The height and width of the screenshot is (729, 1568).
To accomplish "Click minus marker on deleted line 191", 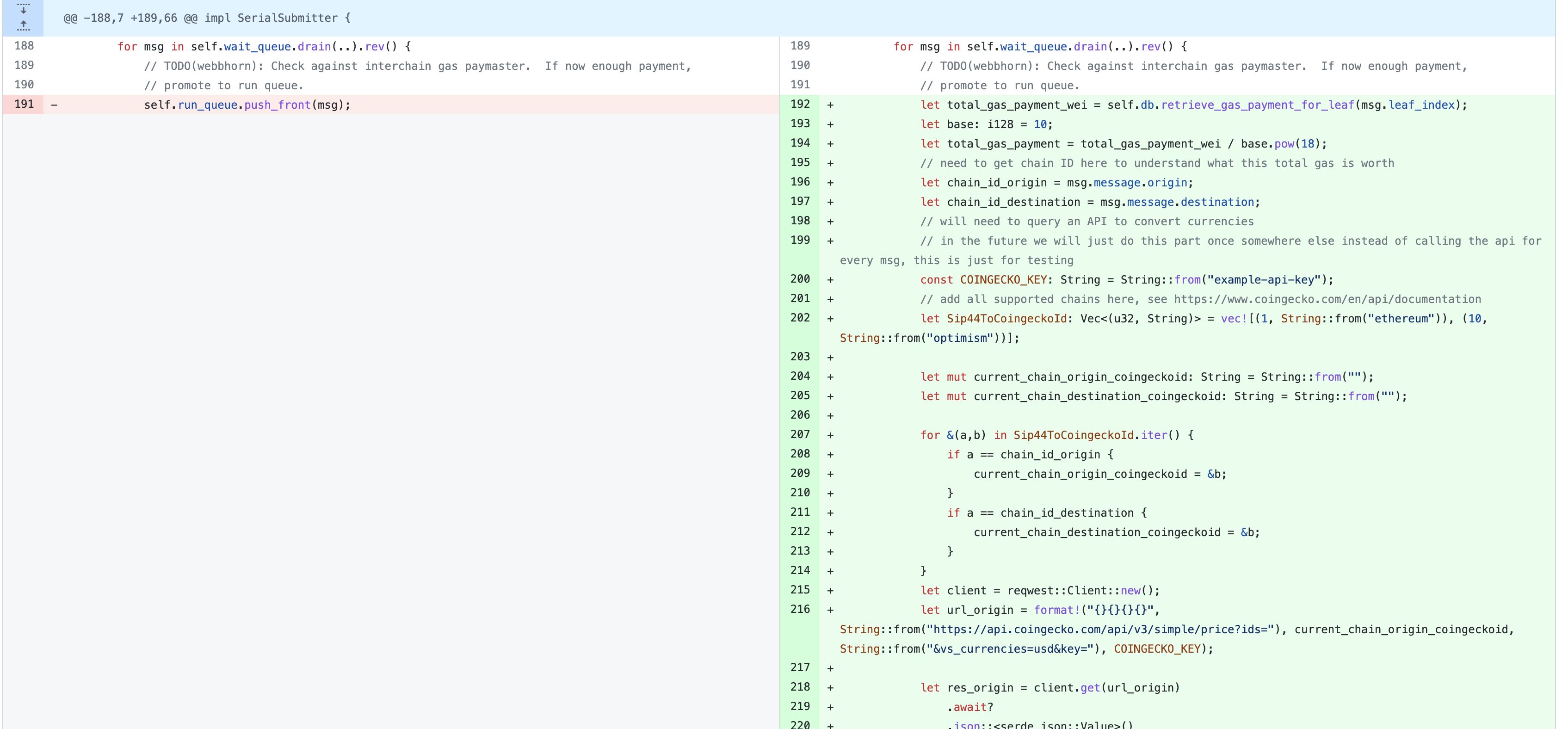I will (x=54, y=105).
